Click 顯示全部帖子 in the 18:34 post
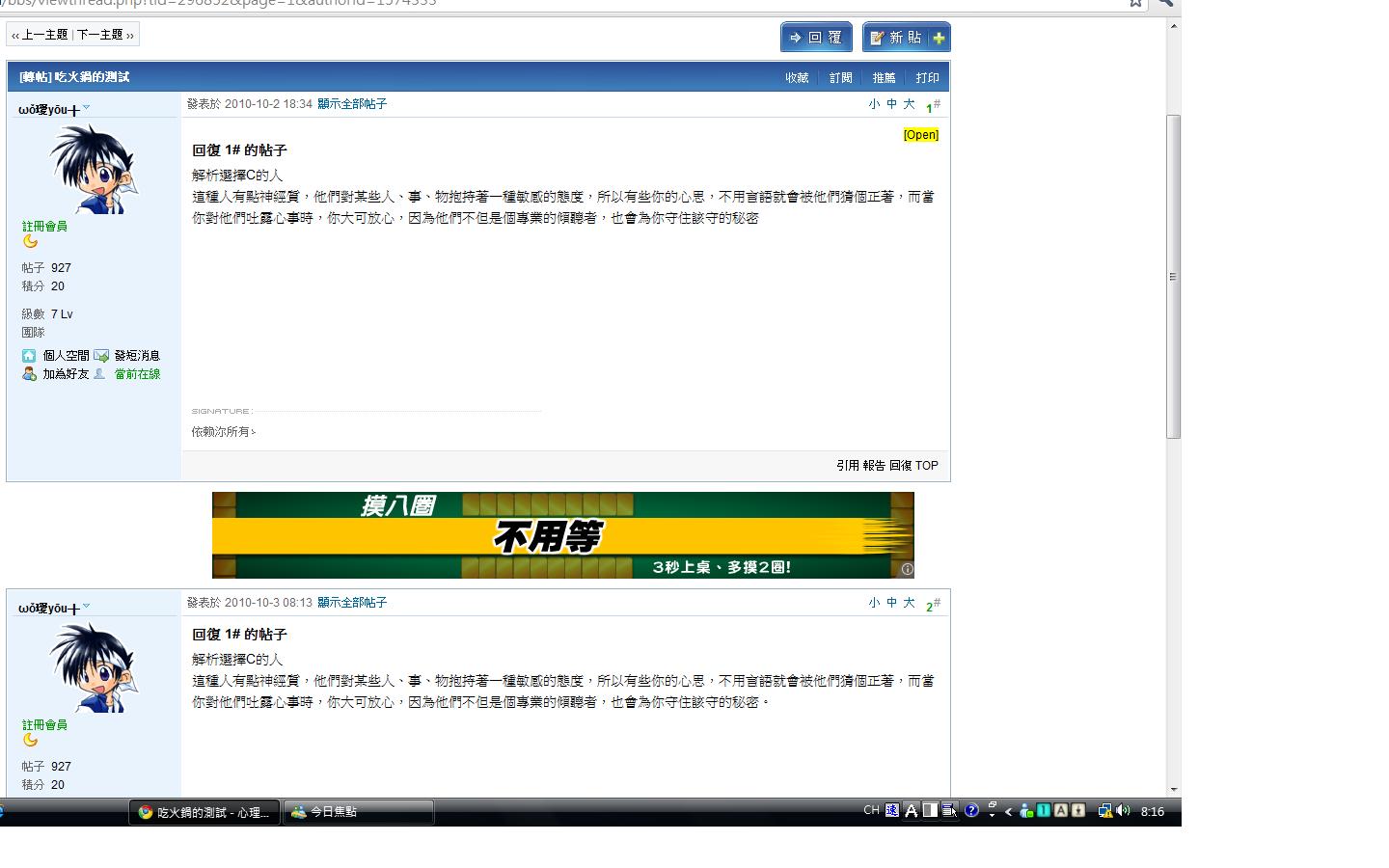 pos(352,104)
